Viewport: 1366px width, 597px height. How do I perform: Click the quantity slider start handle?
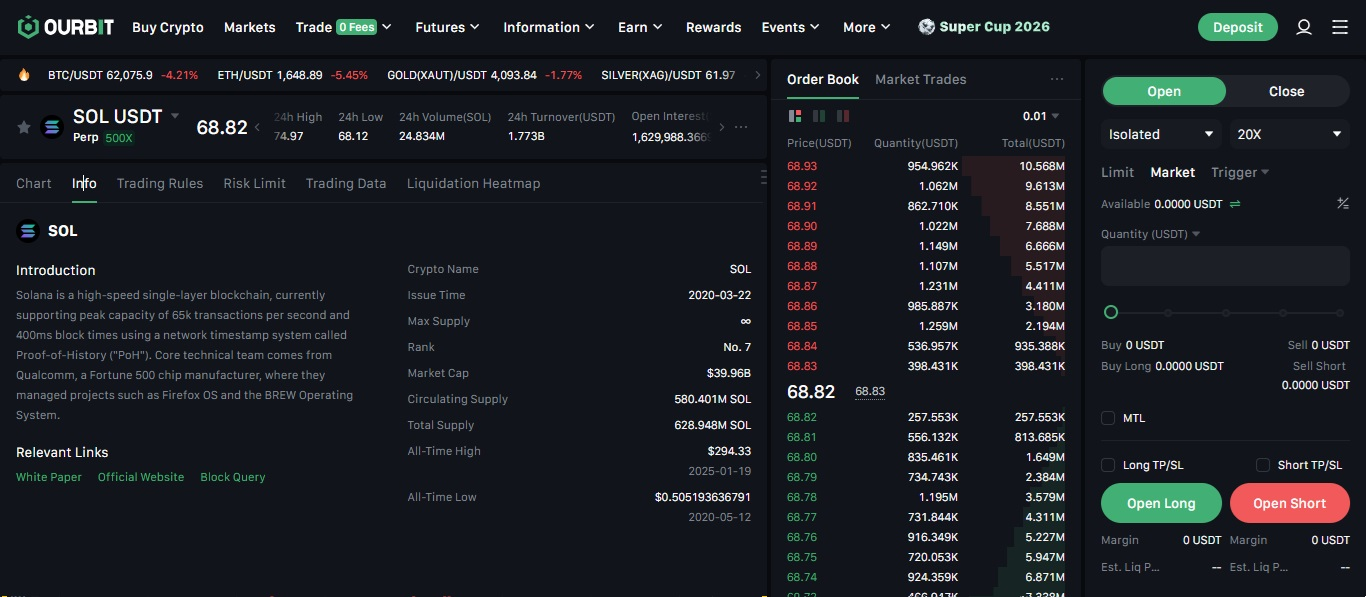pyautogui.click(x=1110, y=312)
